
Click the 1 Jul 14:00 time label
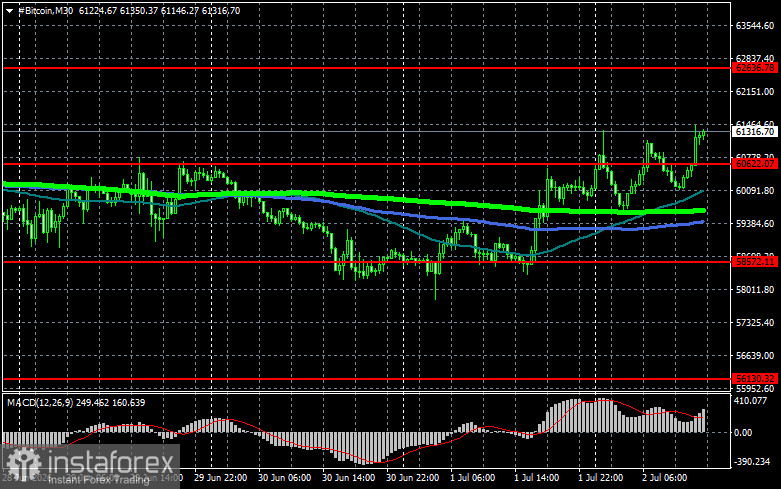(x=536, y=478)
